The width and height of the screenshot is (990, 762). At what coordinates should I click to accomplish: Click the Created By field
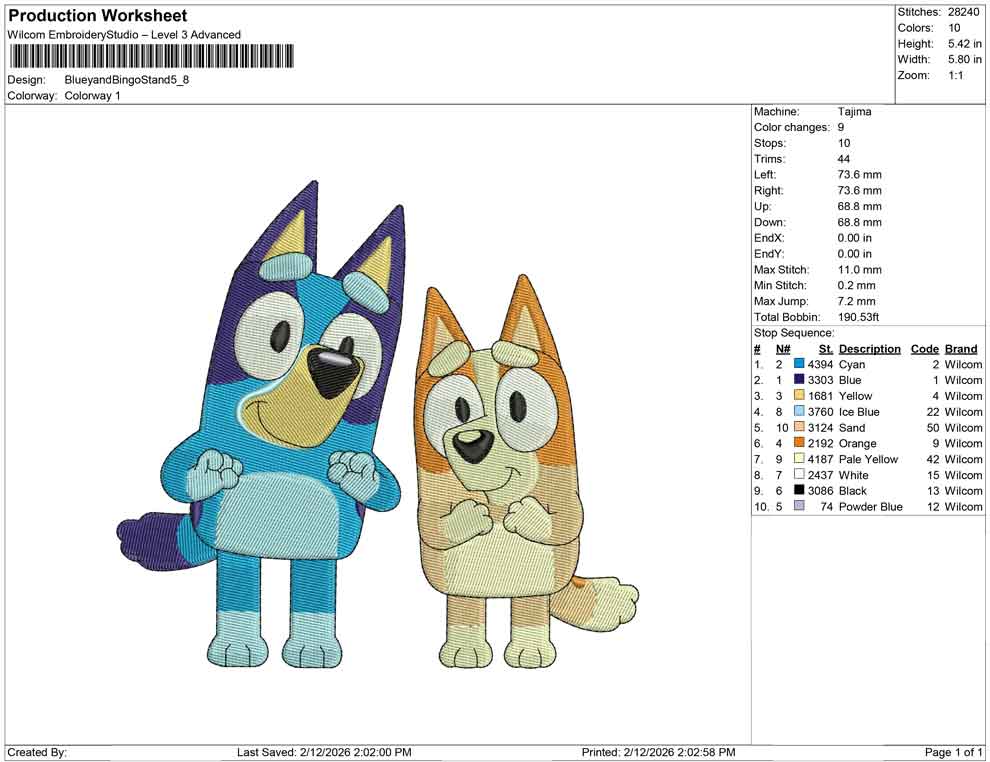tap(36, 752)
